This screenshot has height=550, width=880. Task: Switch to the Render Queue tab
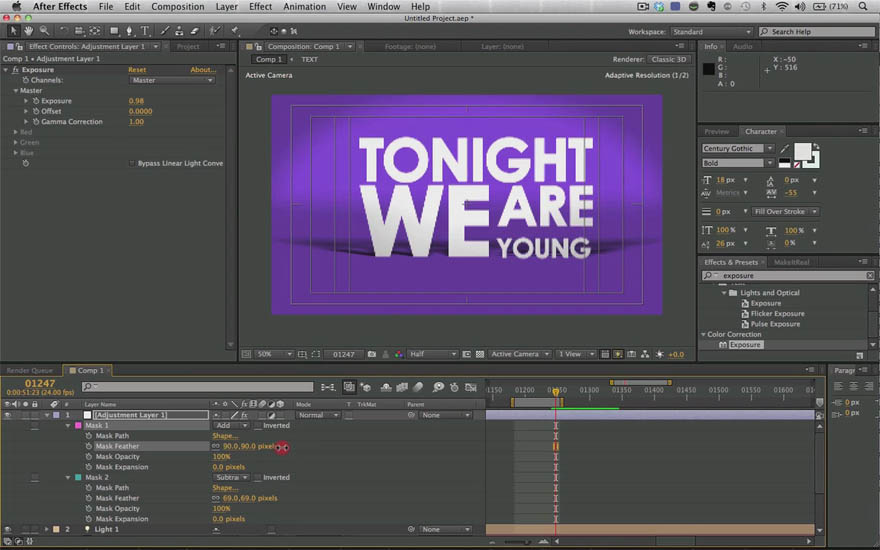coord(30,370)
